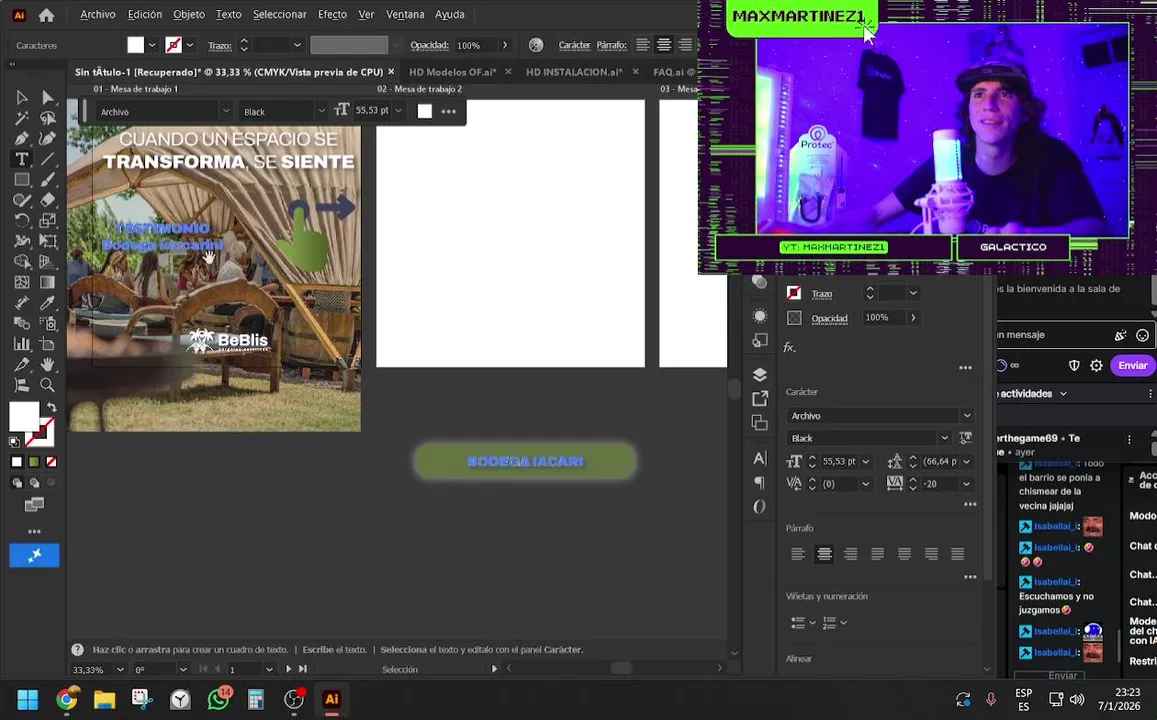The height and width of the screenshot is (720, 1157).
Task: Click Opacidad label in properties panel
Action: [829, 318]
